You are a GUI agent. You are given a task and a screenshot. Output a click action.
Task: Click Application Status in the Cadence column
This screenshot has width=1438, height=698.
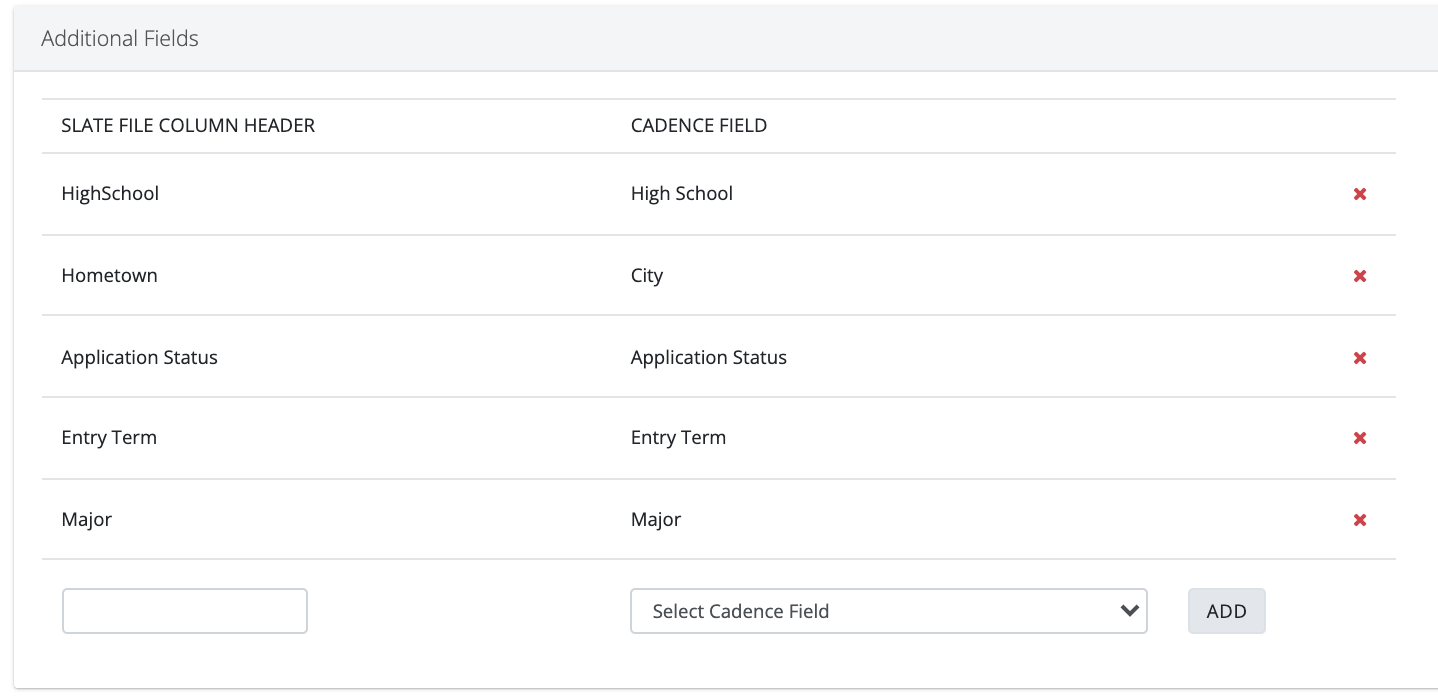(709, 358)
